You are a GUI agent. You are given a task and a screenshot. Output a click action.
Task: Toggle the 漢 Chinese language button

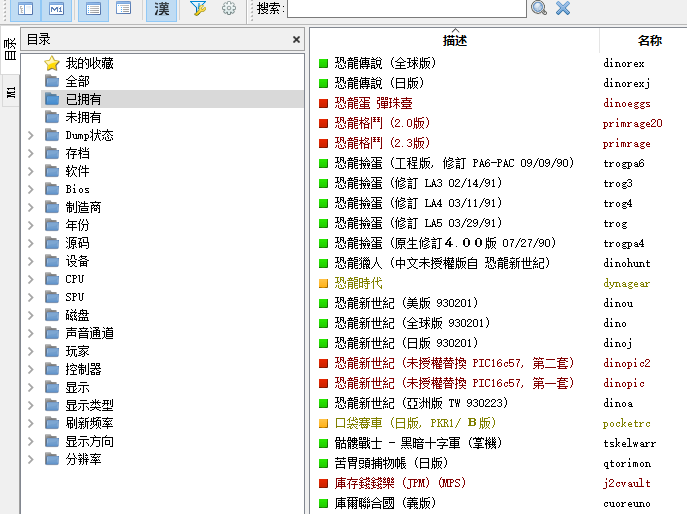(x=162, y=9)
